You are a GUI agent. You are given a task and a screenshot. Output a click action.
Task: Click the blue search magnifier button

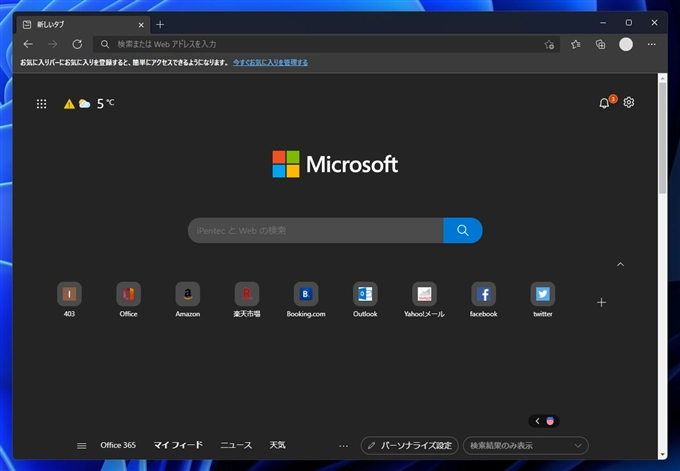pos(462,230)
